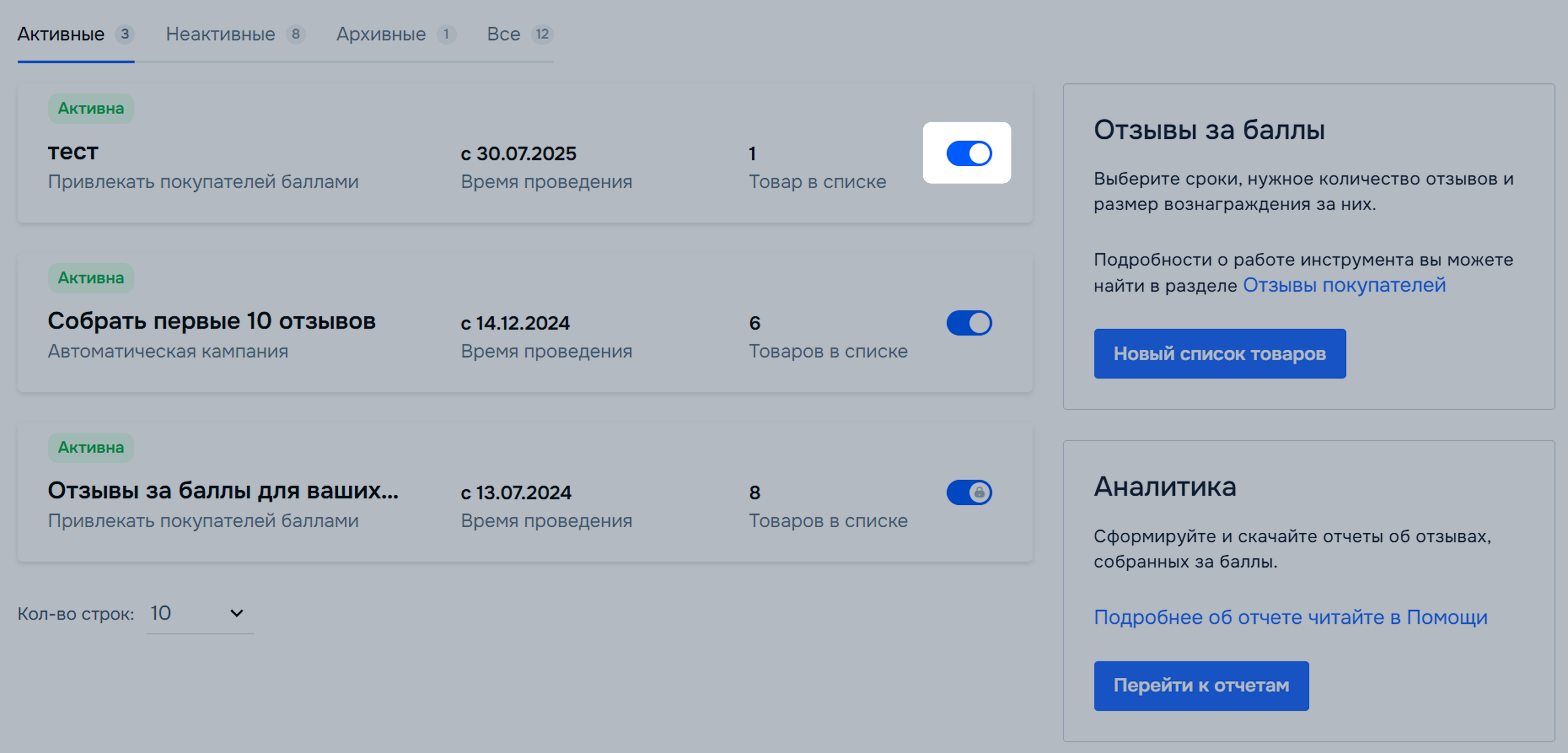Switch to the Неактивные tab

click(x=220, y=34)
